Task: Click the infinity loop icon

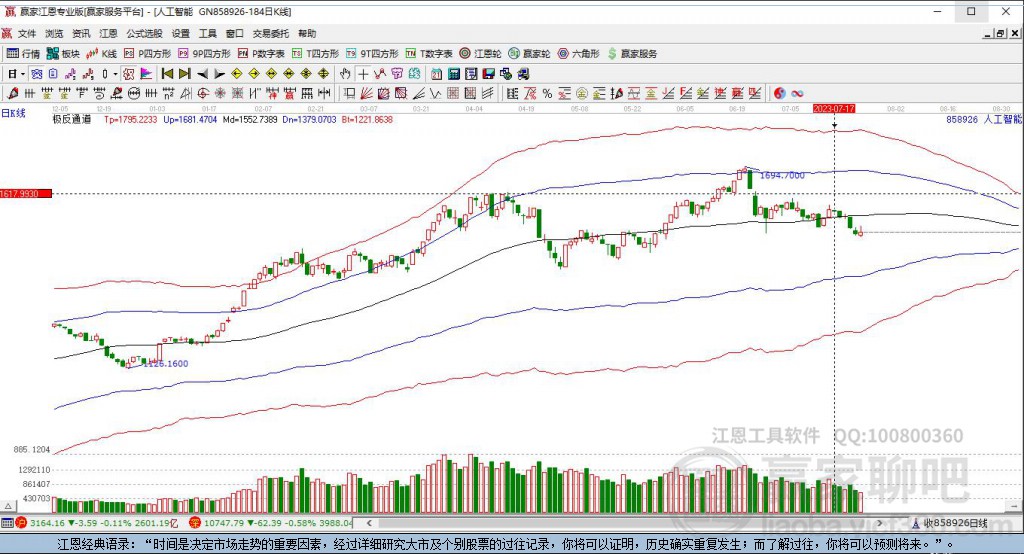Action: pyautogui.click(x=797, y=93)
